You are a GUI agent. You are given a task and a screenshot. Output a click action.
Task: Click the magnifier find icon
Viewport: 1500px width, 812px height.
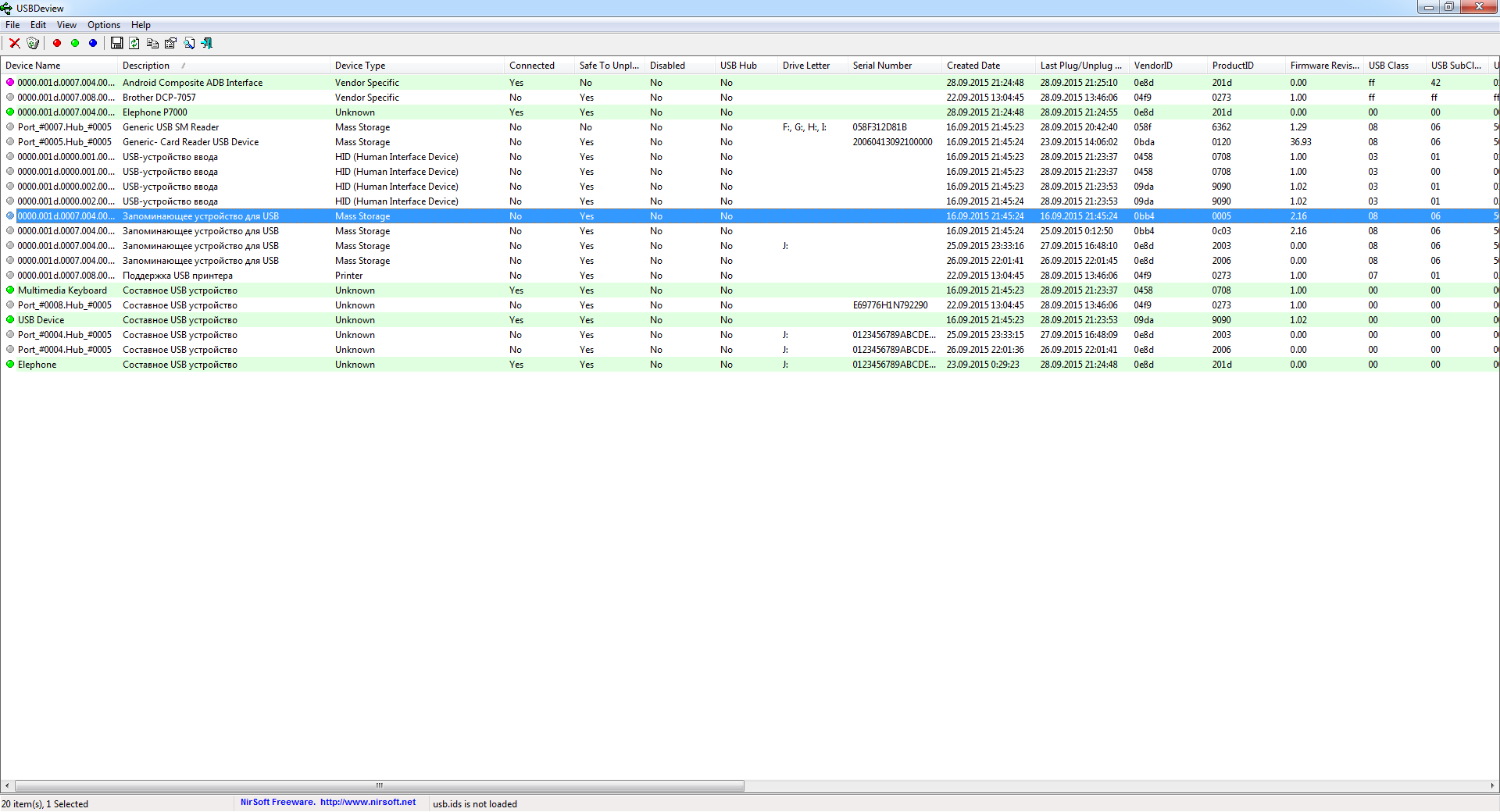click(x=189, y=44)
